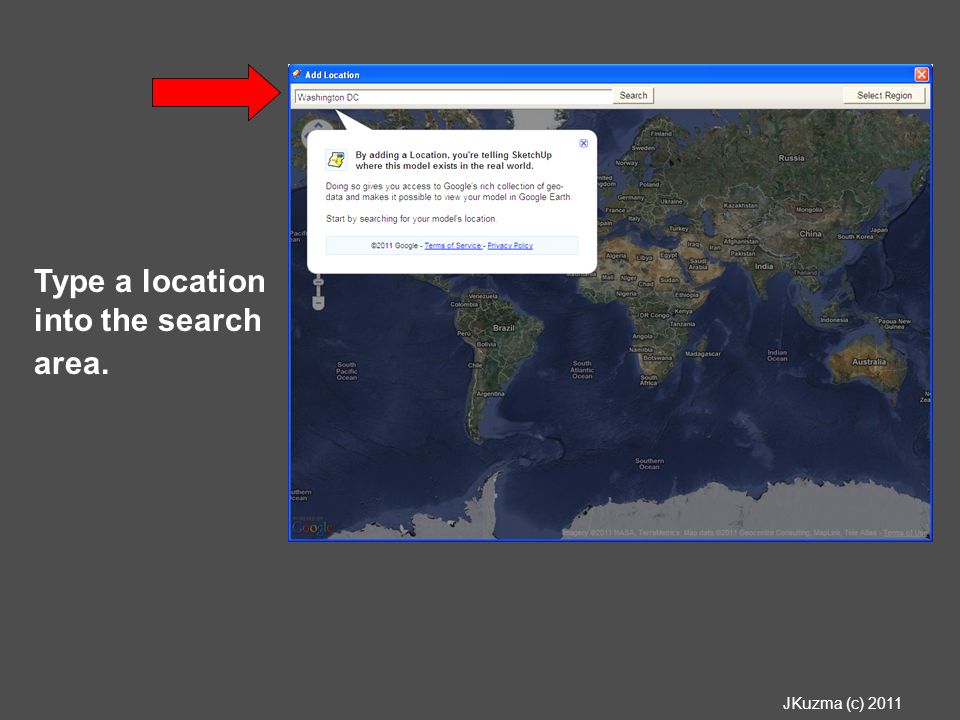Click the China label on the map
This screenshot has width=960, height=720.
810,234
